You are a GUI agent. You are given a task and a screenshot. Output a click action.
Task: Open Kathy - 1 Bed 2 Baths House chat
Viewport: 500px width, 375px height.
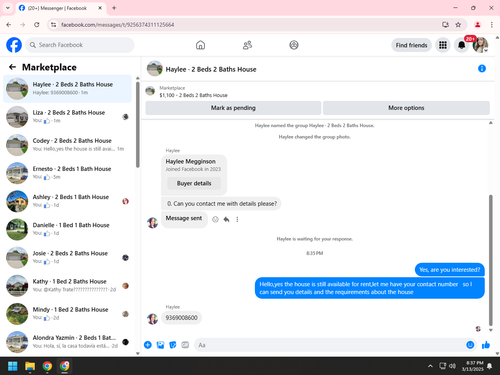coord(67,286)
